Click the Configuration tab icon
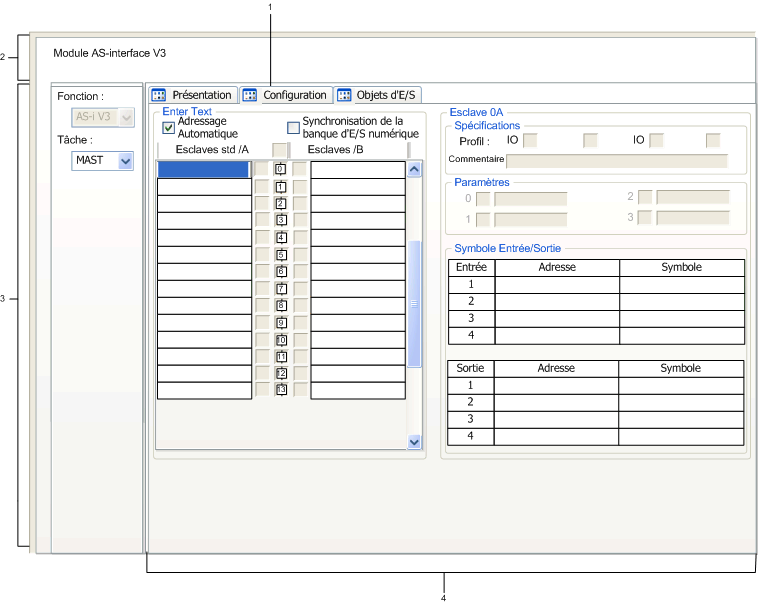This screenshot has height=605, width=759. [250, 95]
